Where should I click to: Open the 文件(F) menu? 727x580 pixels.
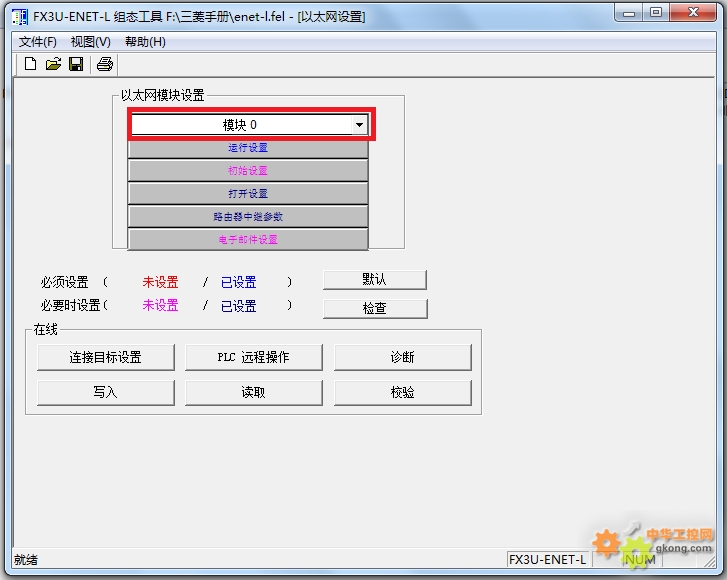[x=38, y=42]
